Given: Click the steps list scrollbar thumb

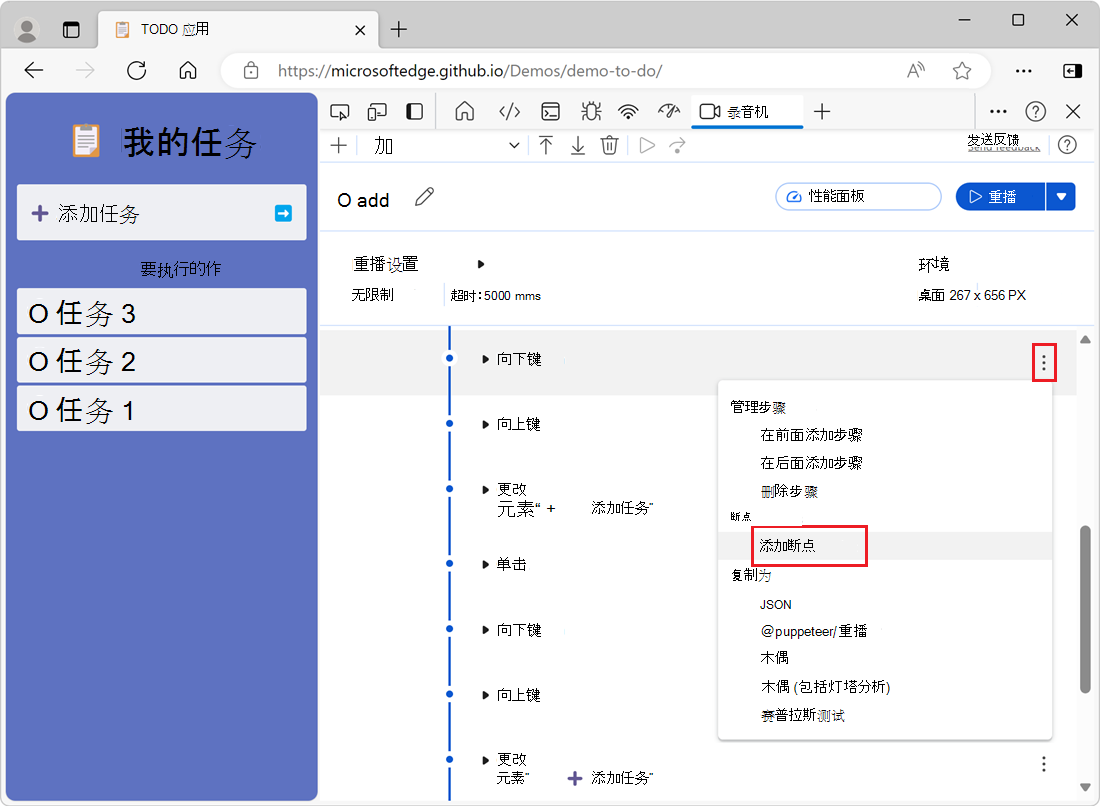Looking at the screenshot, I should pyautogui.click(x=1085, y=609).
